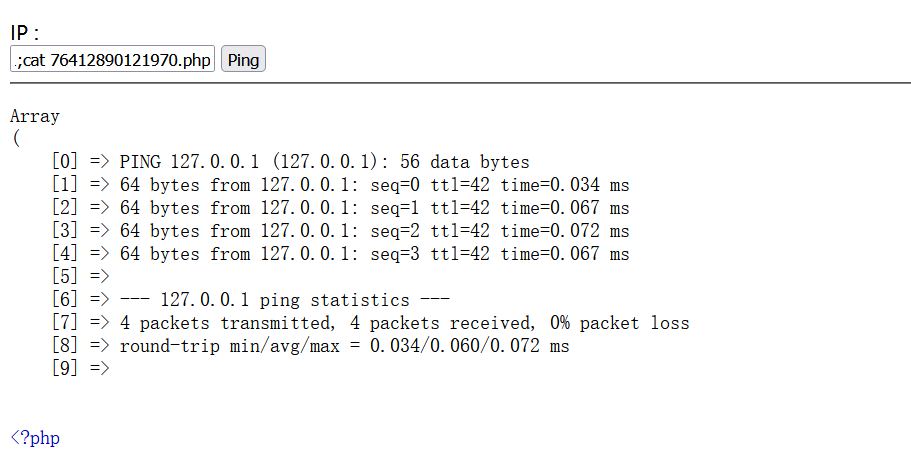Click the '4 packets transmitted' line
Screen dimensions: 911x459
[370, 323]
